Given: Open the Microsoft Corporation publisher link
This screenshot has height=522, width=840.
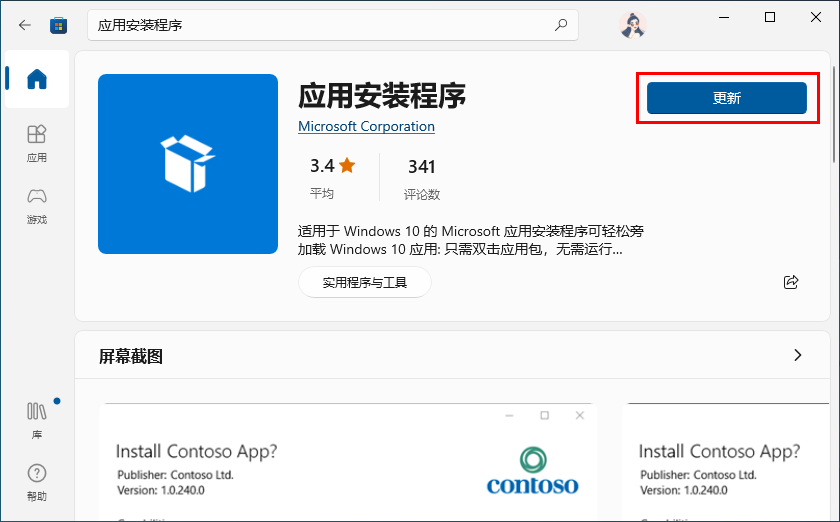Looking at the screenshot, I should click(366, 126).
